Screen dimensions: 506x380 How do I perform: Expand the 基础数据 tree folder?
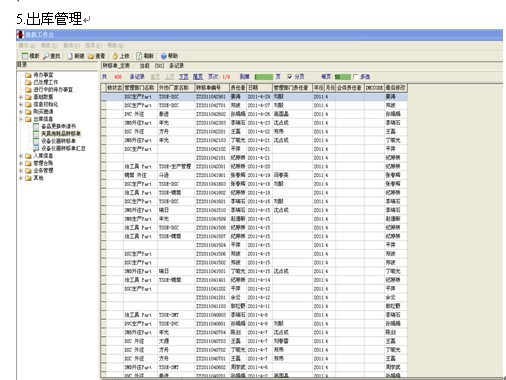coord(21,97)
